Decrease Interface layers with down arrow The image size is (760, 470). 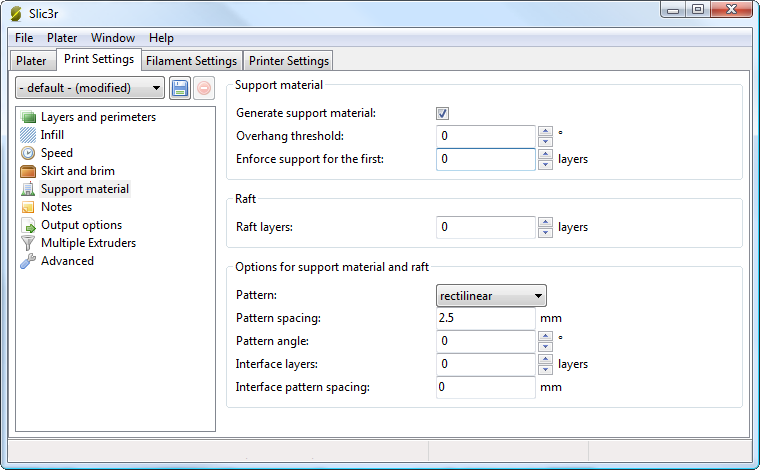click(545, 370)
